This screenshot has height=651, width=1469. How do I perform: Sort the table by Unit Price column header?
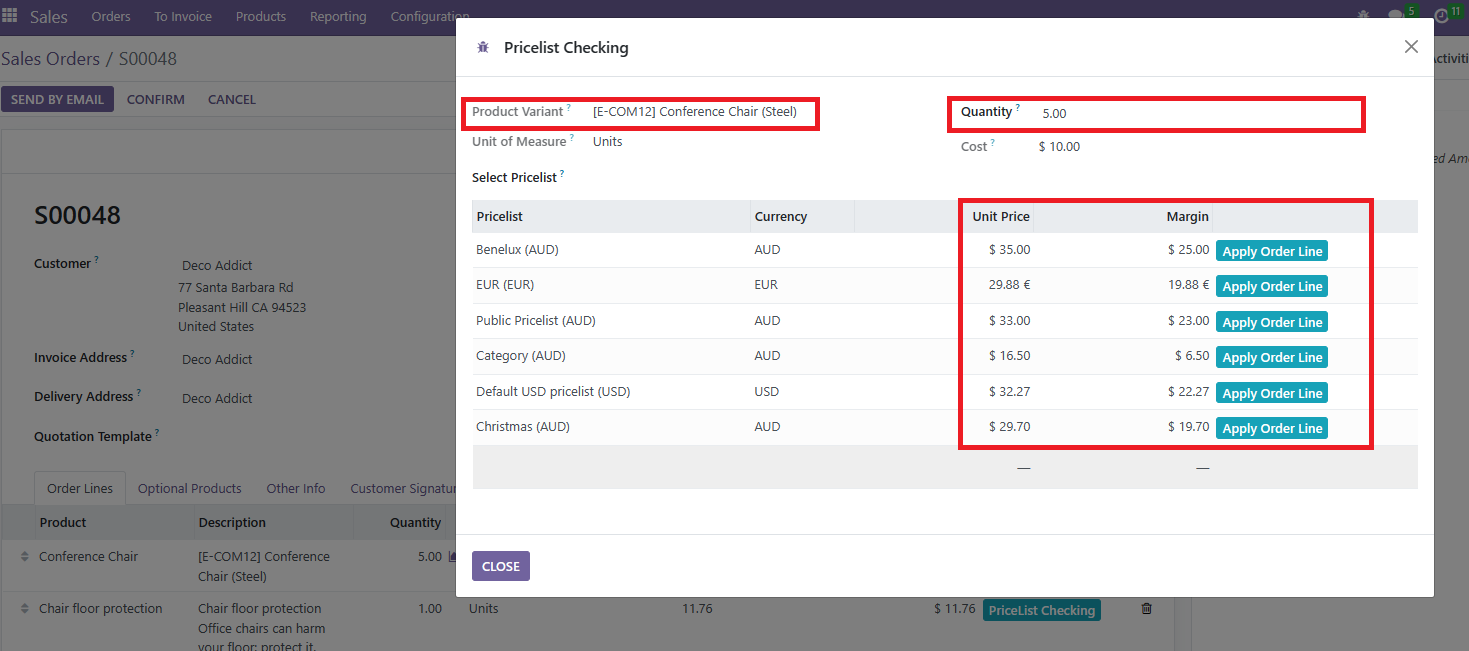tap(1000, 217)
